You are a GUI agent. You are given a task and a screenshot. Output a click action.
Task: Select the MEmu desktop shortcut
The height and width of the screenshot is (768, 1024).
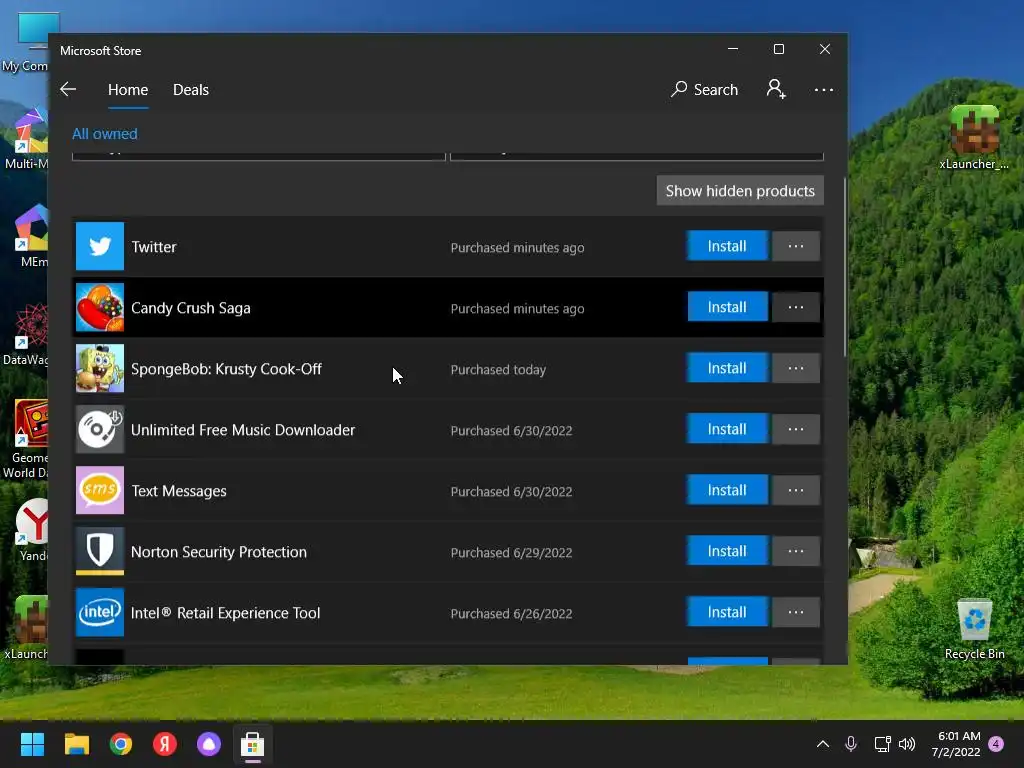pos(31,236)
